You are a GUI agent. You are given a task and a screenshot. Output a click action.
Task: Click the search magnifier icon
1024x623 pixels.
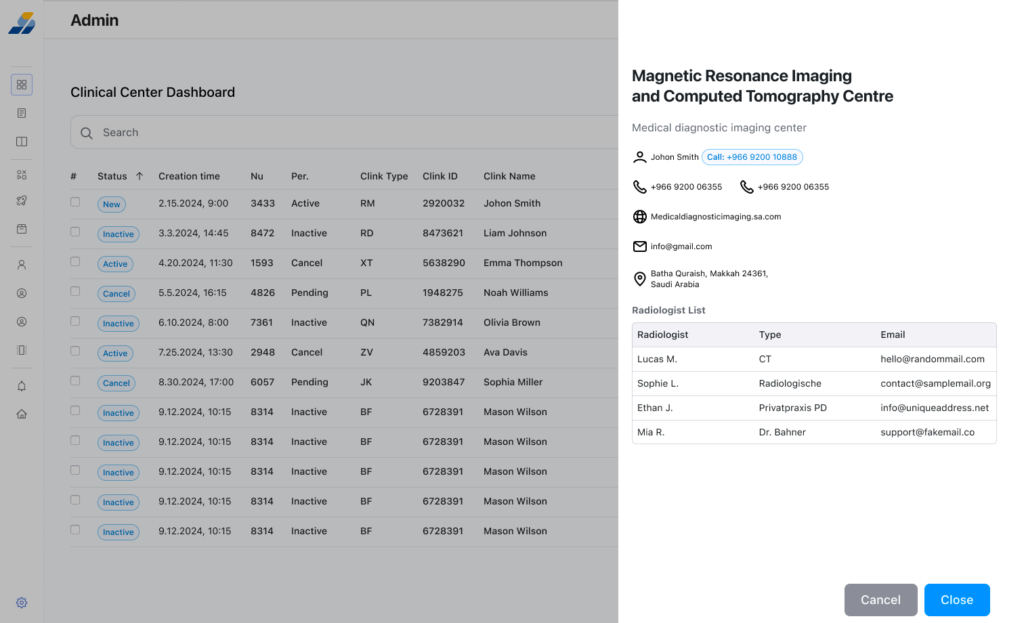(x=87, y=133)
